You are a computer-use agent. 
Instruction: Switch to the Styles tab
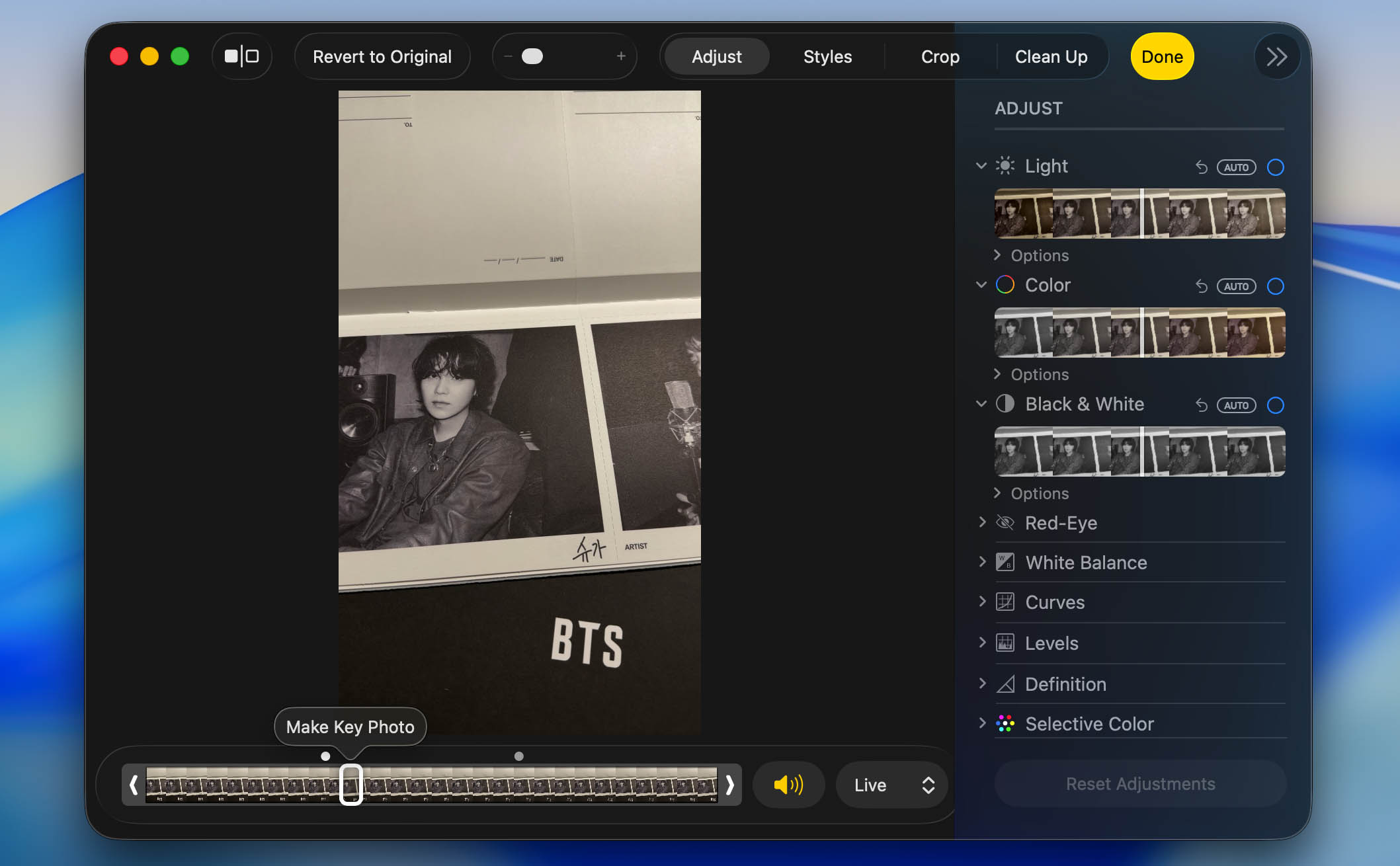coord(827,57)
